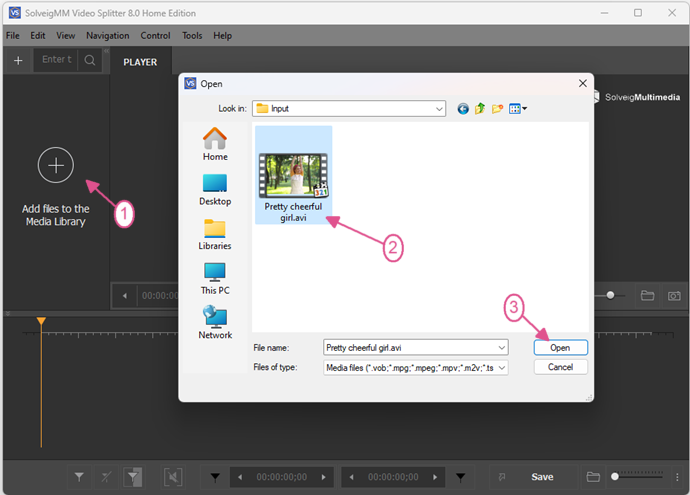Open the Control menu

(155, 36)
